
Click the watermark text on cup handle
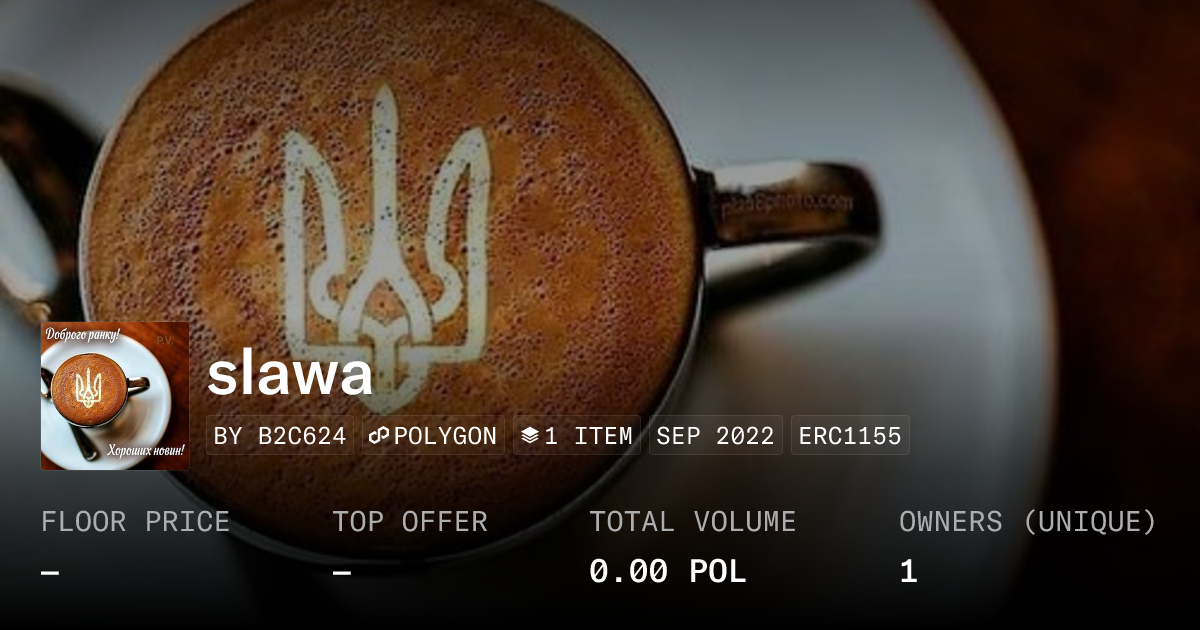point(786,204)
